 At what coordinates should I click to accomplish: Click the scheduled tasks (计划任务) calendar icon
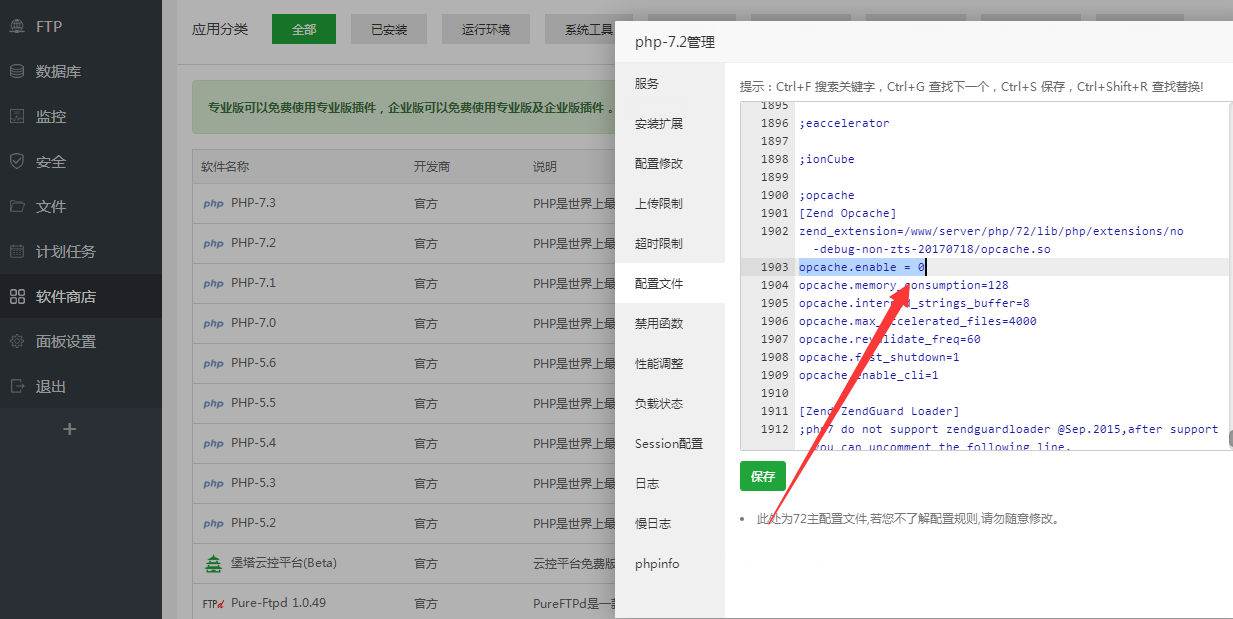[17, 251]
